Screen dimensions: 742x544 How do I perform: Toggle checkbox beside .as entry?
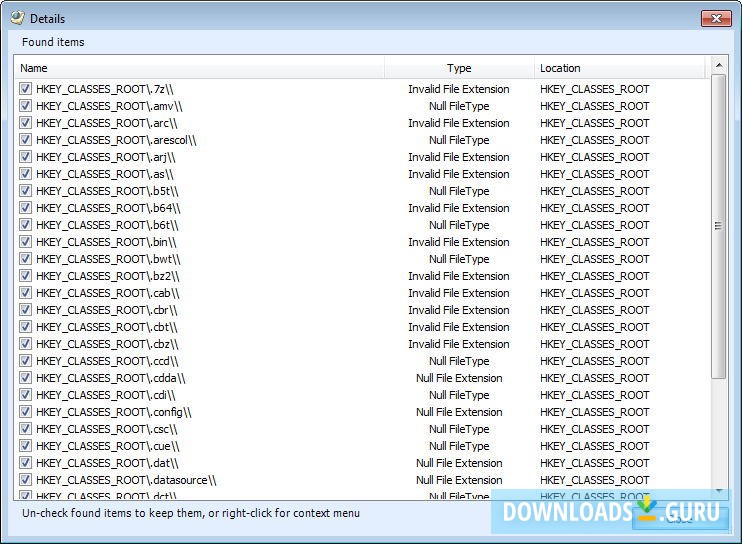click(26, 174)
